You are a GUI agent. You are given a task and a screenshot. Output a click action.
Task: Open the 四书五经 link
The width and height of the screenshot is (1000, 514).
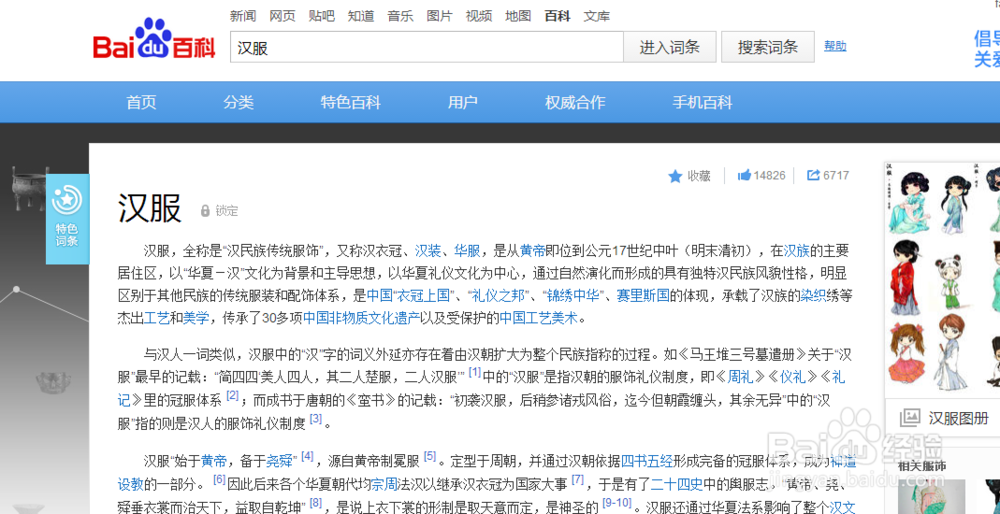(x=647, y=460)
